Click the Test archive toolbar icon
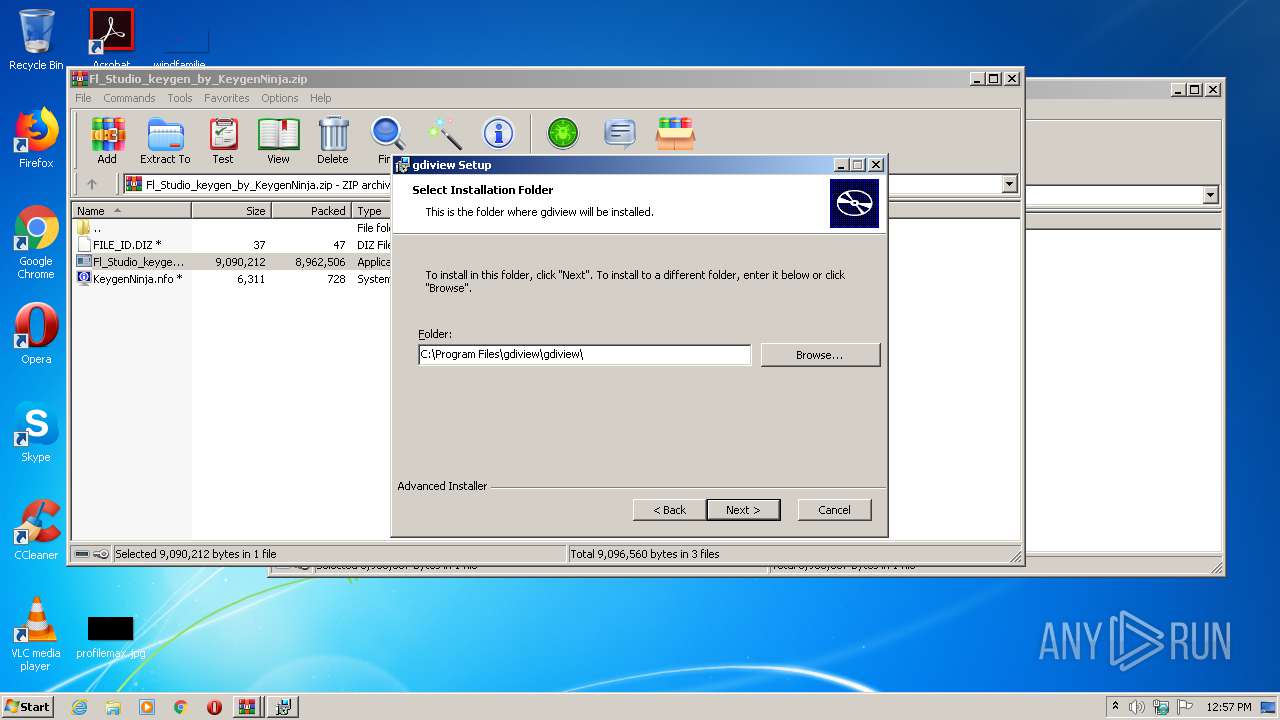The image size is (1280, 720). point(223,140)
